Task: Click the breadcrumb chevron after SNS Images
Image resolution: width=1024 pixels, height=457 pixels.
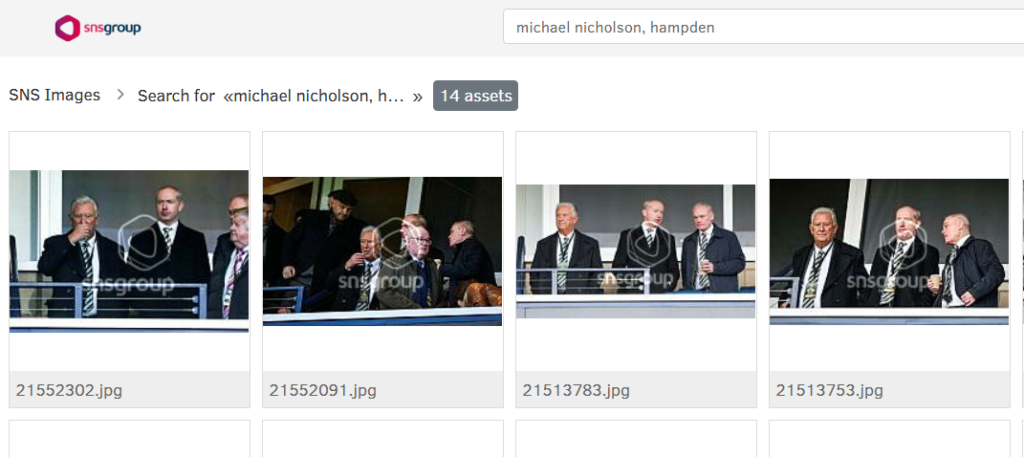Action: (x=120, y=95)
